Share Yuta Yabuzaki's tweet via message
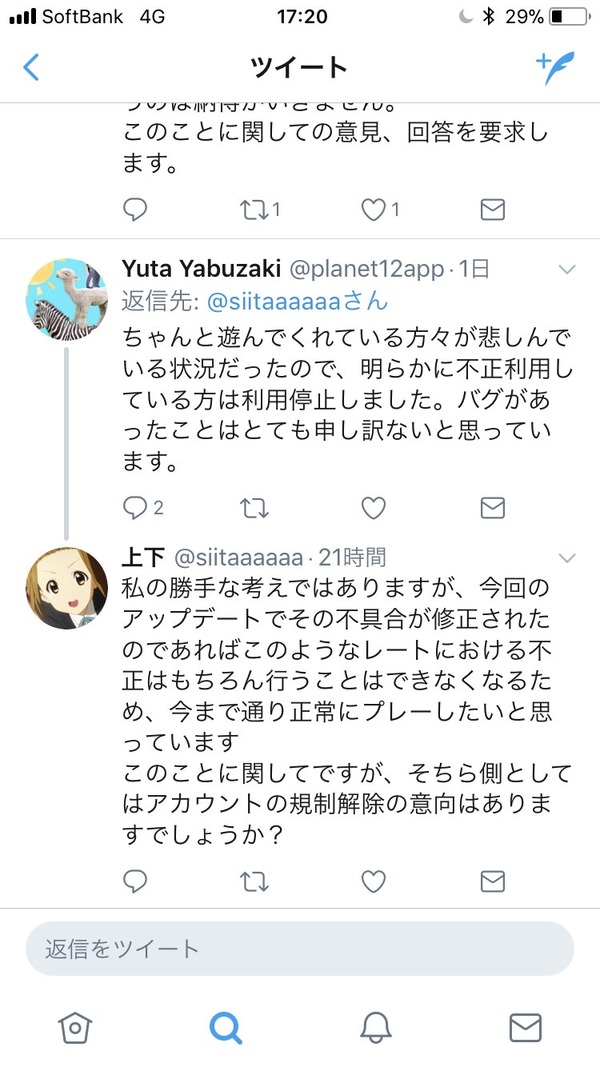The width and height of the screenshot is (600, 1067). [493, 508]
